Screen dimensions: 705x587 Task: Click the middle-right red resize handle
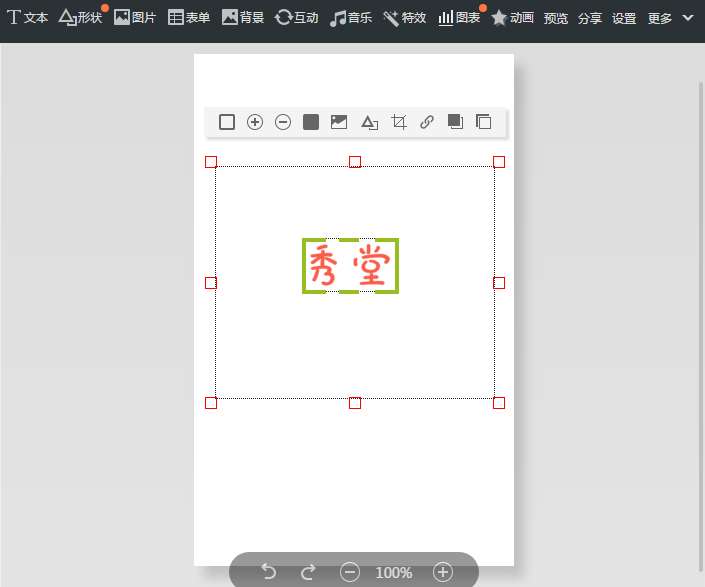coord(499,283)
